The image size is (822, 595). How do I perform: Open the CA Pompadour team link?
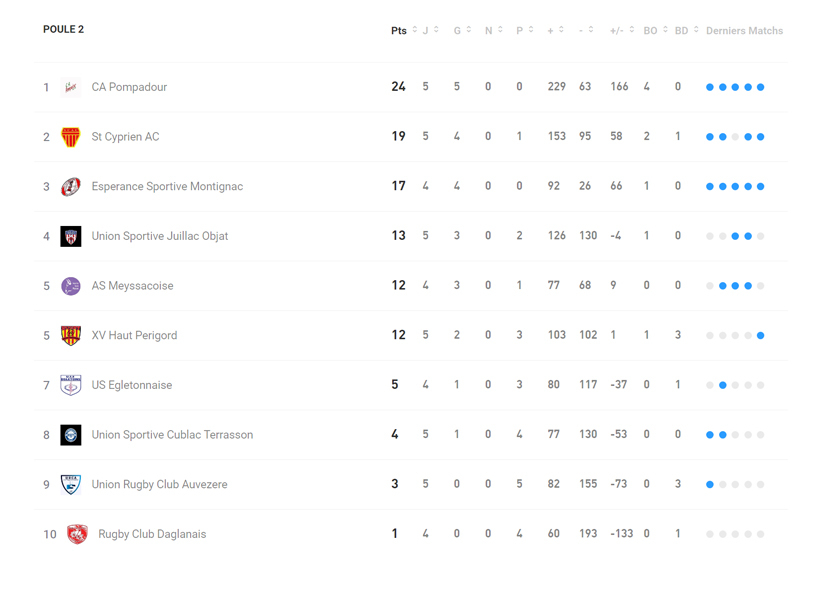pyautogui.click(x=129, y=87)
